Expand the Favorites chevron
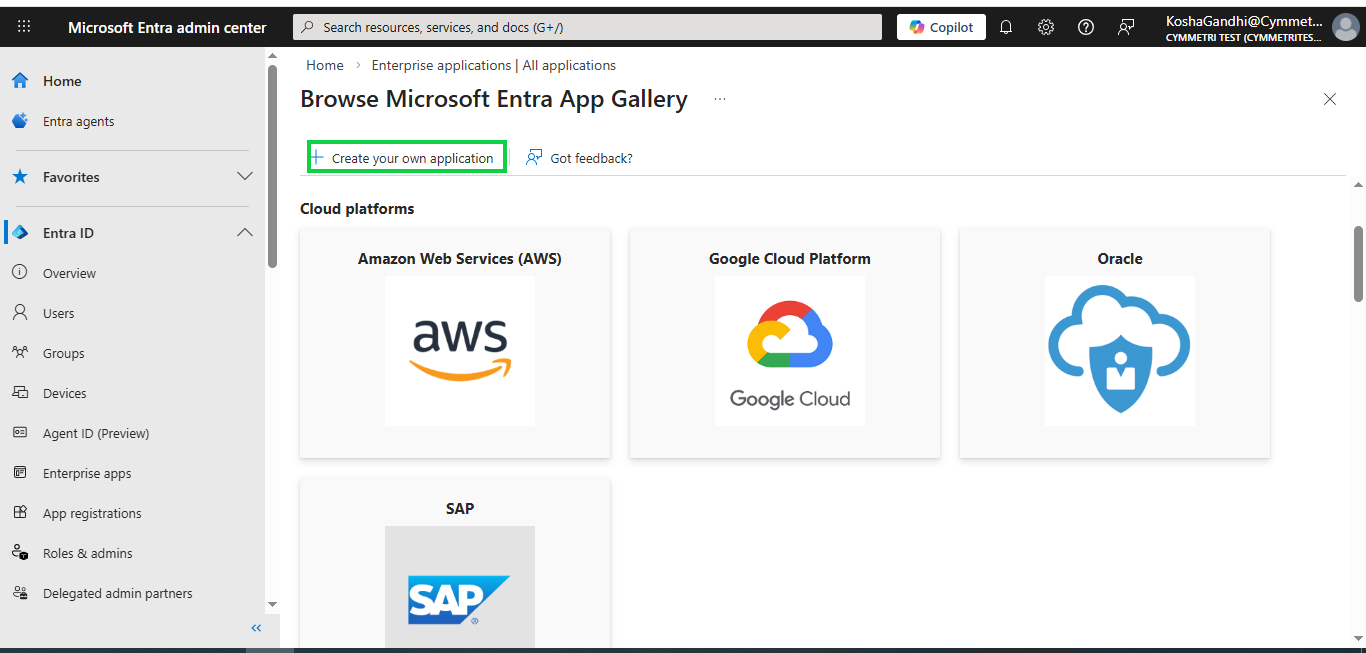Image resolution: width=1366 pixels, height=653 pixels. click(x=245, y=176)
